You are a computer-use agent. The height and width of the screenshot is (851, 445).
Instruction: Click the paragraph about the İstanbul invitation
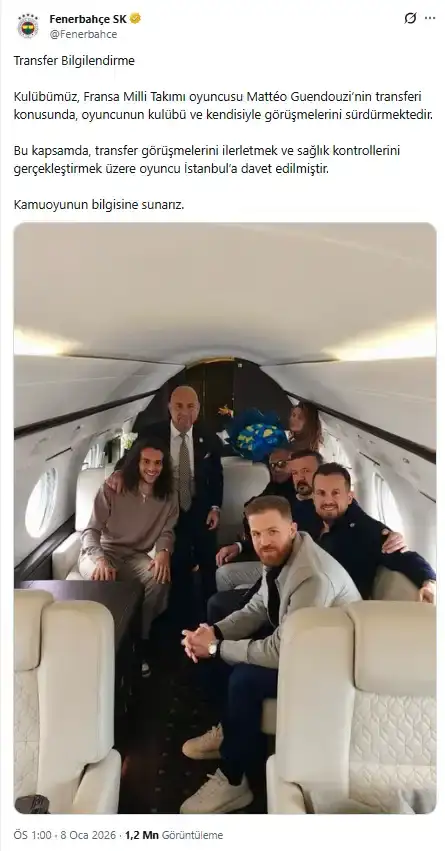(207, 160)
